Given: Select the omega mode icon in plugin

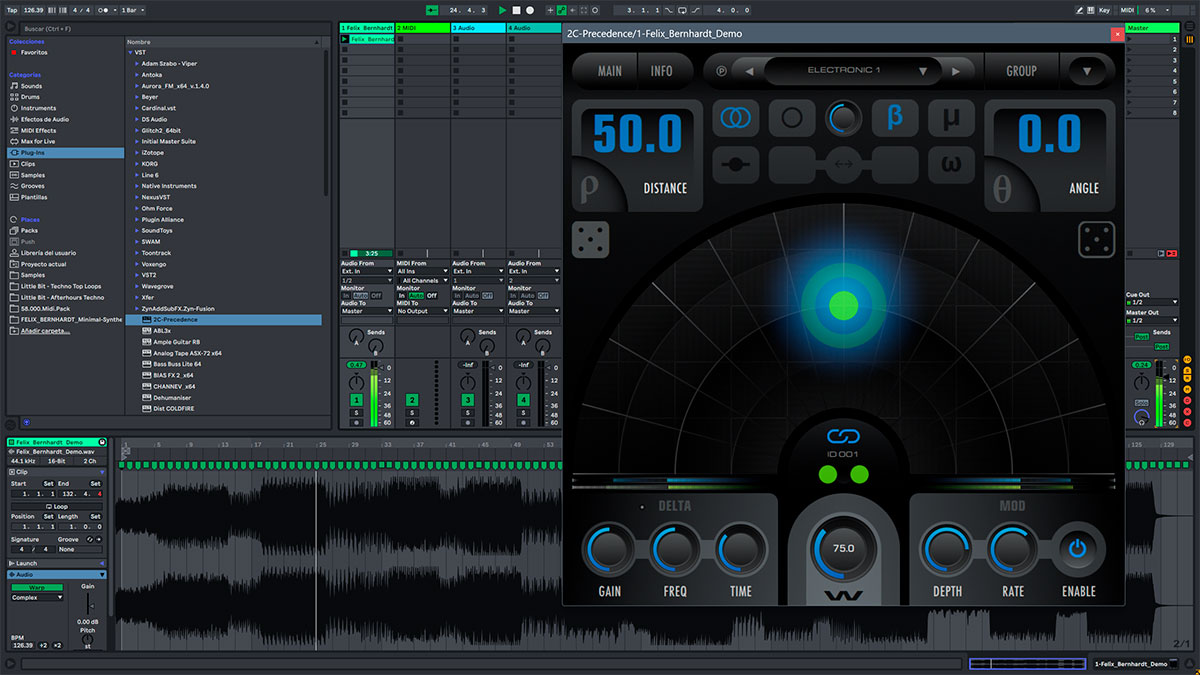Looking at the screenshot, I should [x=951, y=163].
